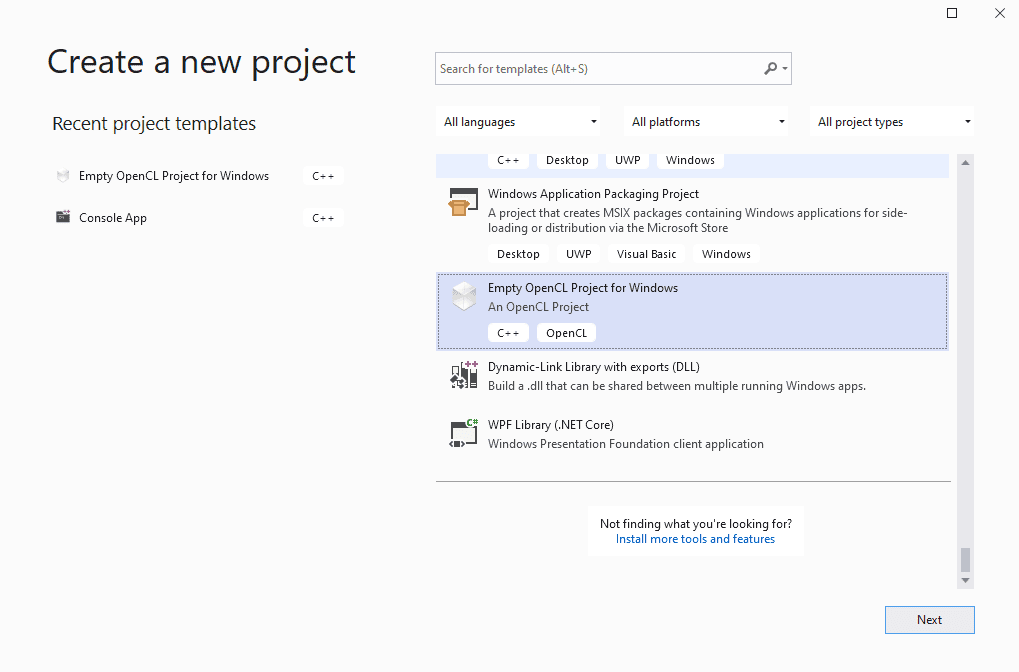Click the scrollbar down arrow

coord(965,580)
